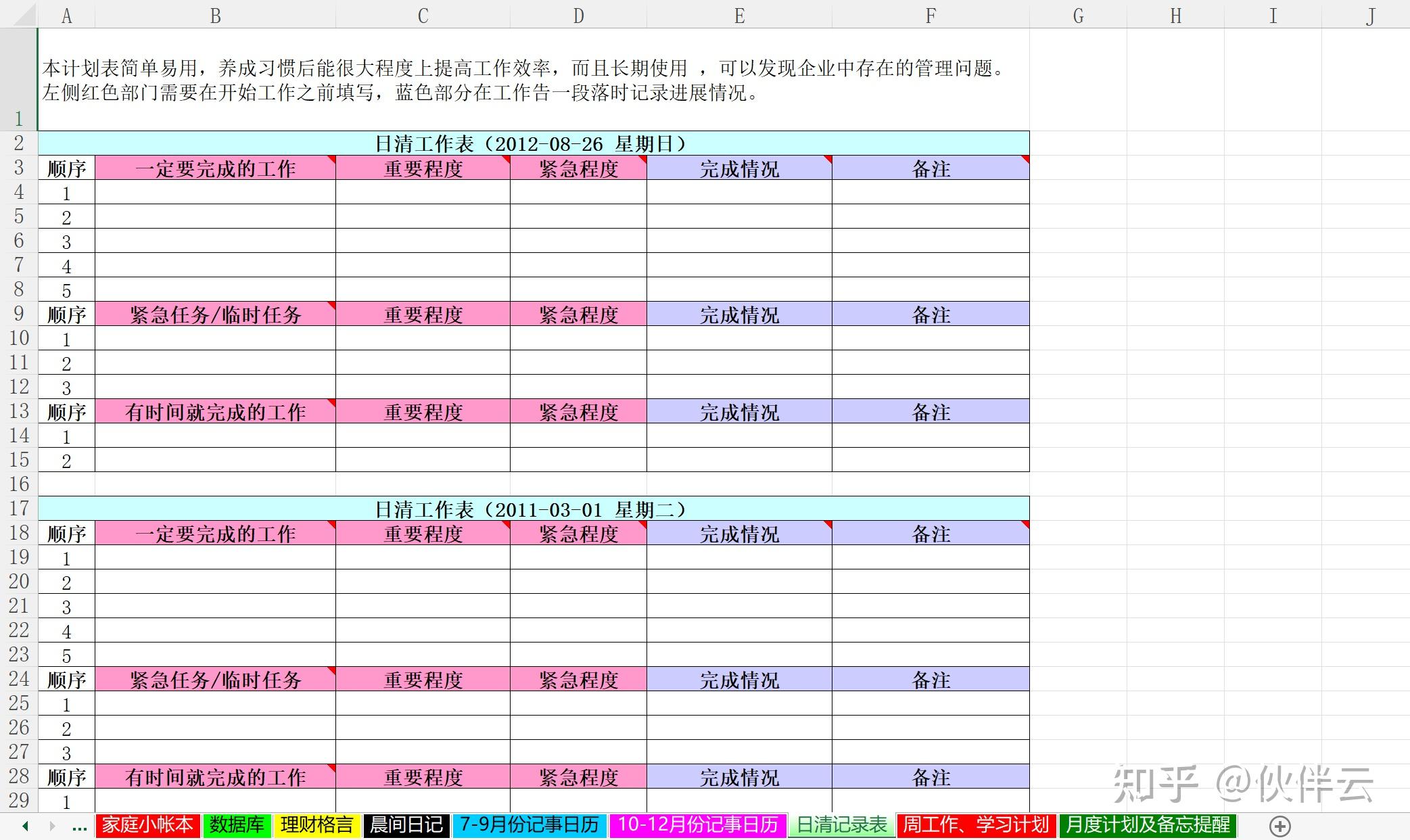Screen dimensions: 1410x840
Task: Click the 紧急任务/临时任务 pink header cell
Action: tap(215, 314)
